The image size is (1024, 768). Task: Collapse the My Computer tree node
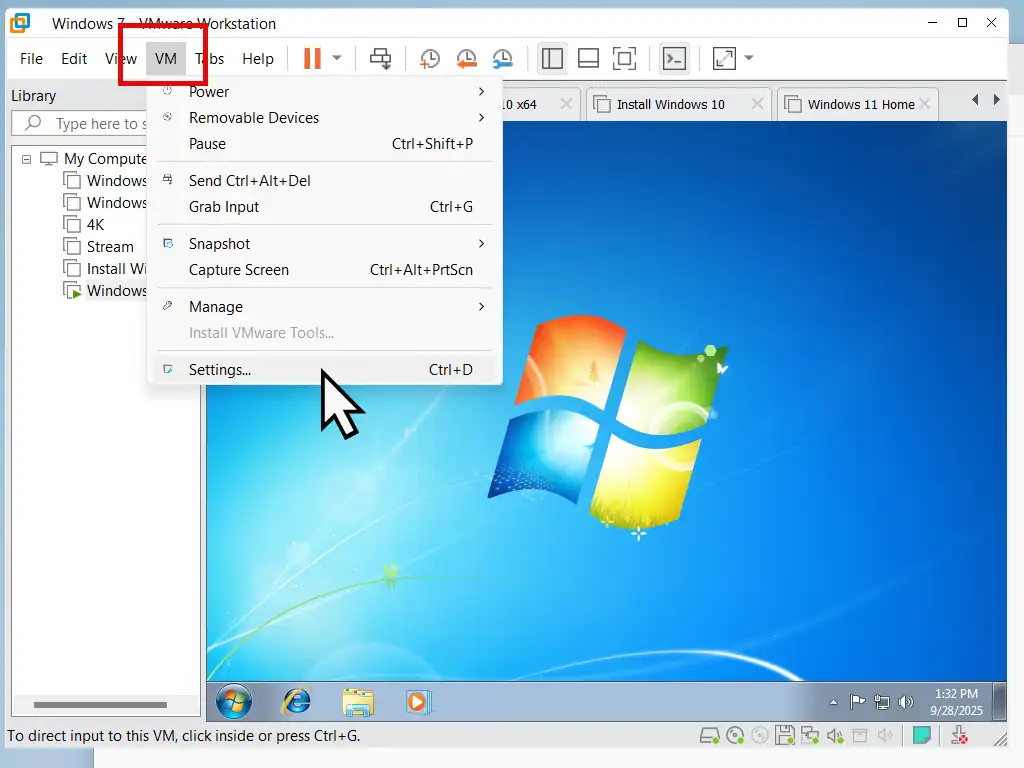pyautogui.click(x=26, y=159)
